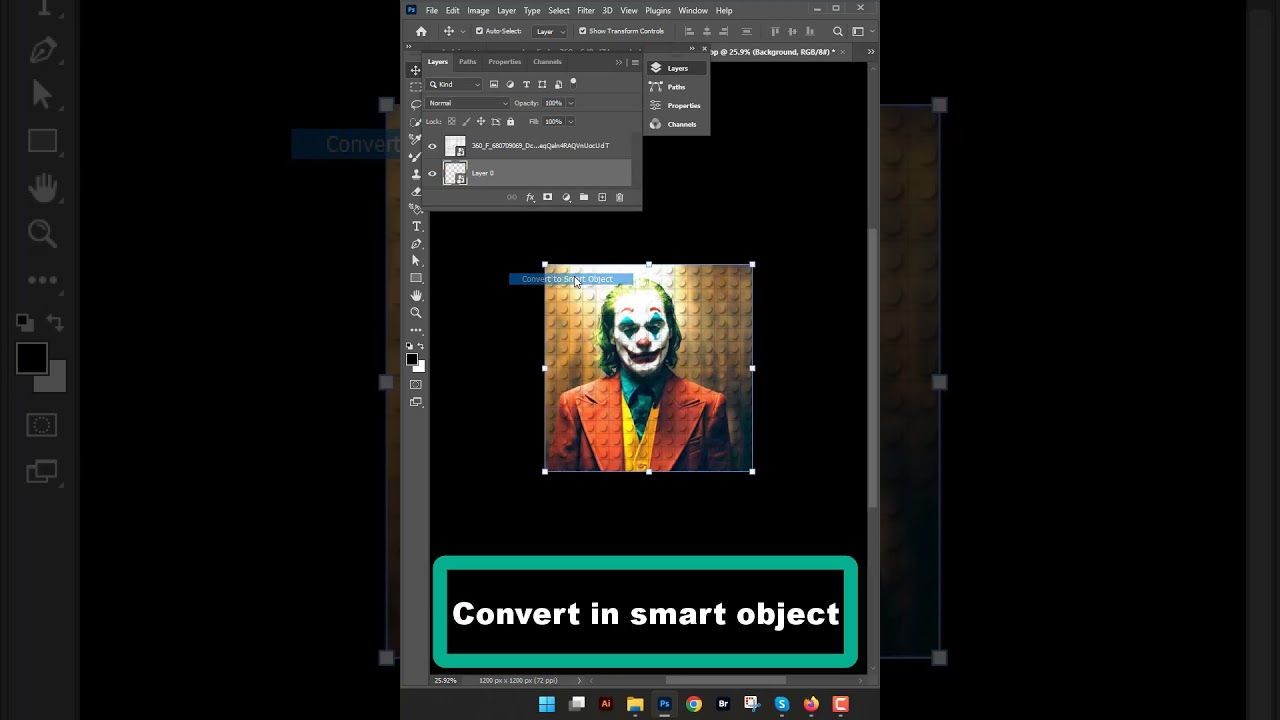The height and width of the screenshot is (720, 1280).
Task: Select the Hand tool
Action: coord(416,295)
